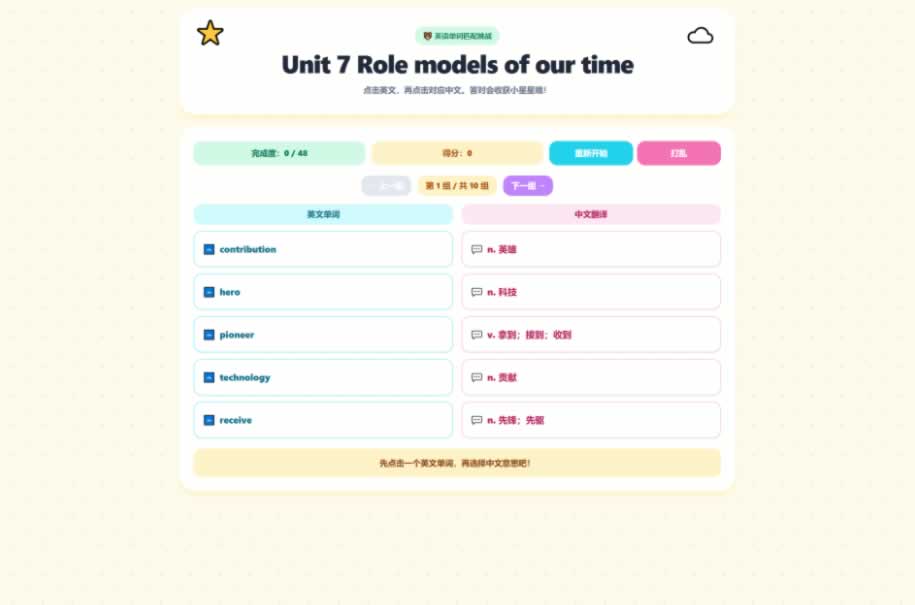Viewport: 915px width, 605px height.
Task: Choose the translation v. 拿到；接到；收到
Action: click(591, 334)
